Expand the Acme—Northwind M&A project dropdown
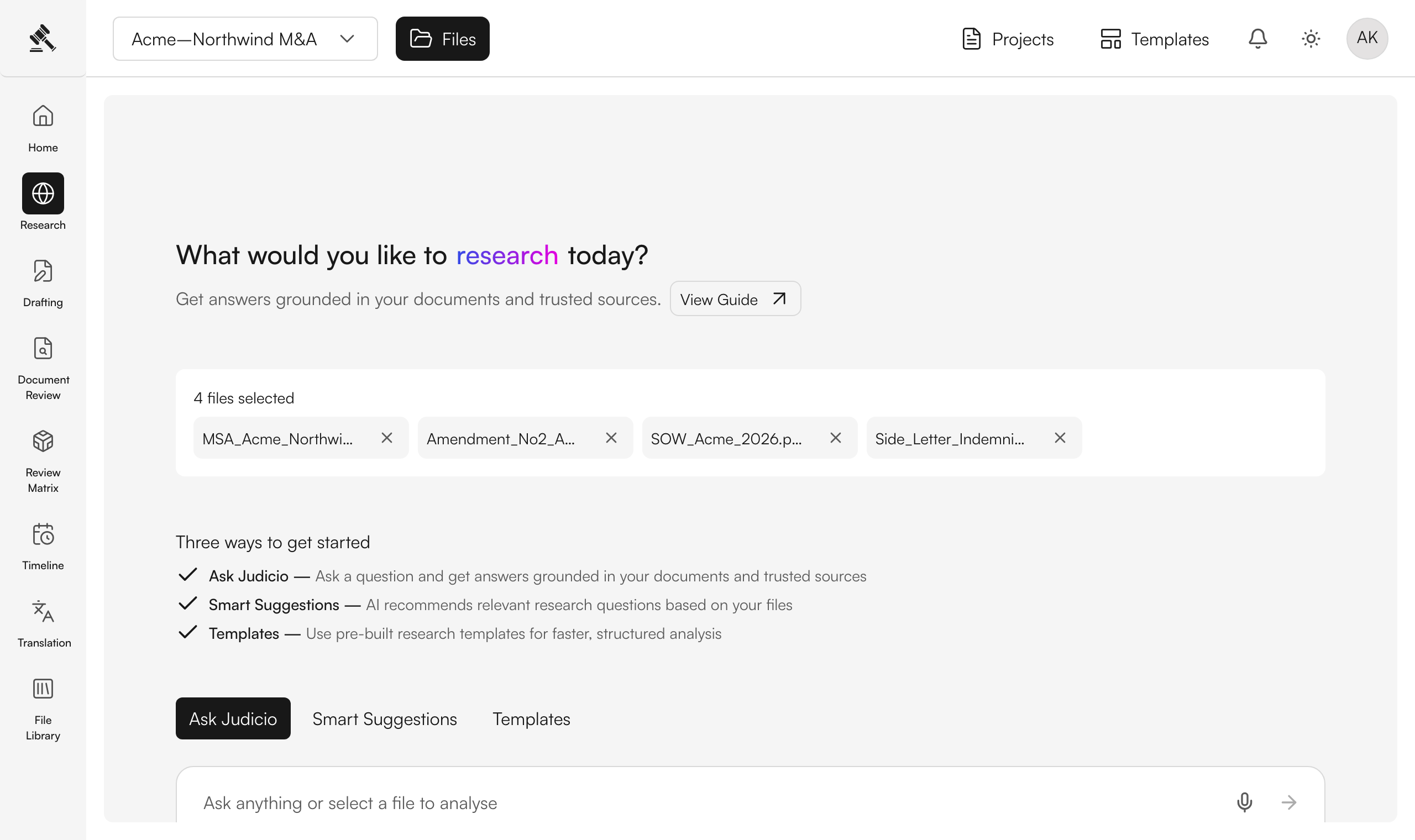The image size is (1415, 840). (x=245, y=39)
